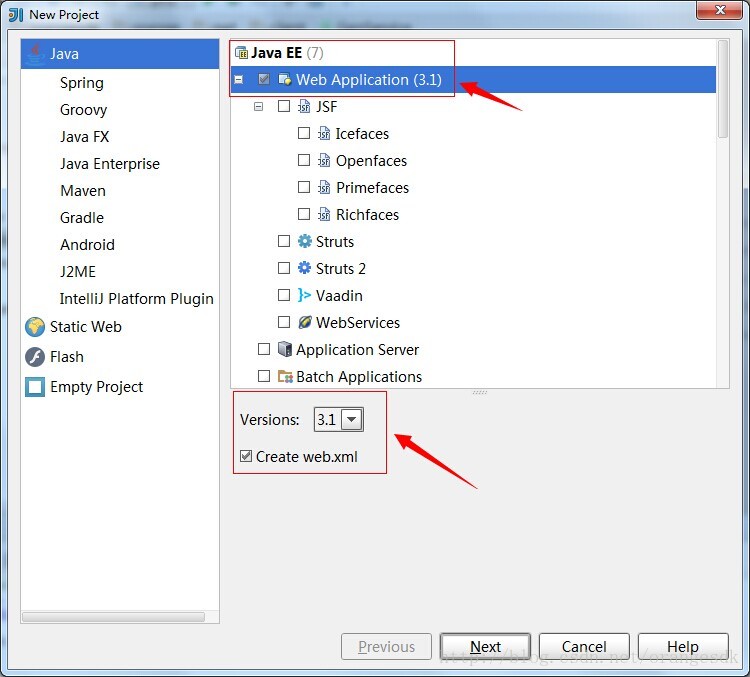The height and width of the screenshot is (677, 750).
Task: Click the Java EE header icon
Action: coord(242,53)
